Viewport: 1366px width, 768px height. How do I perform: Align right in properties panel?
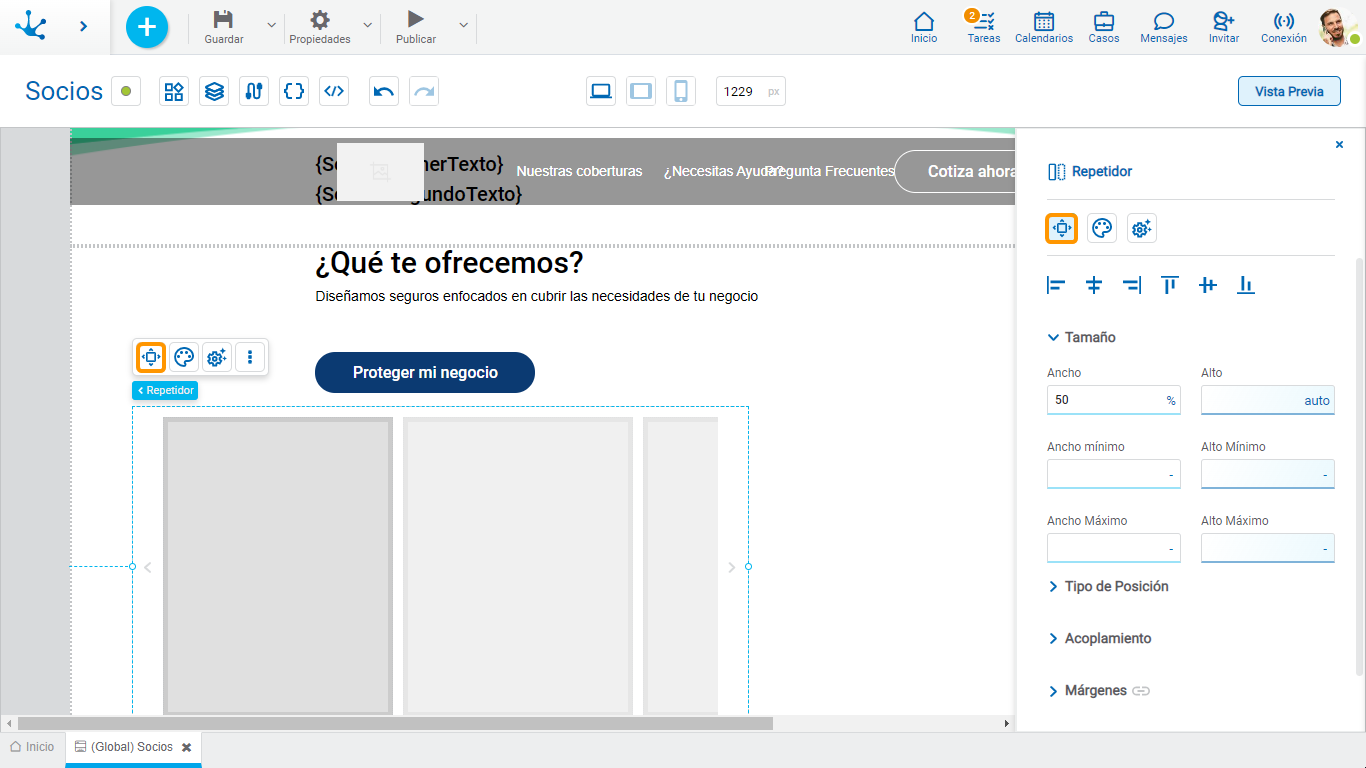[x=1132, y=285]
